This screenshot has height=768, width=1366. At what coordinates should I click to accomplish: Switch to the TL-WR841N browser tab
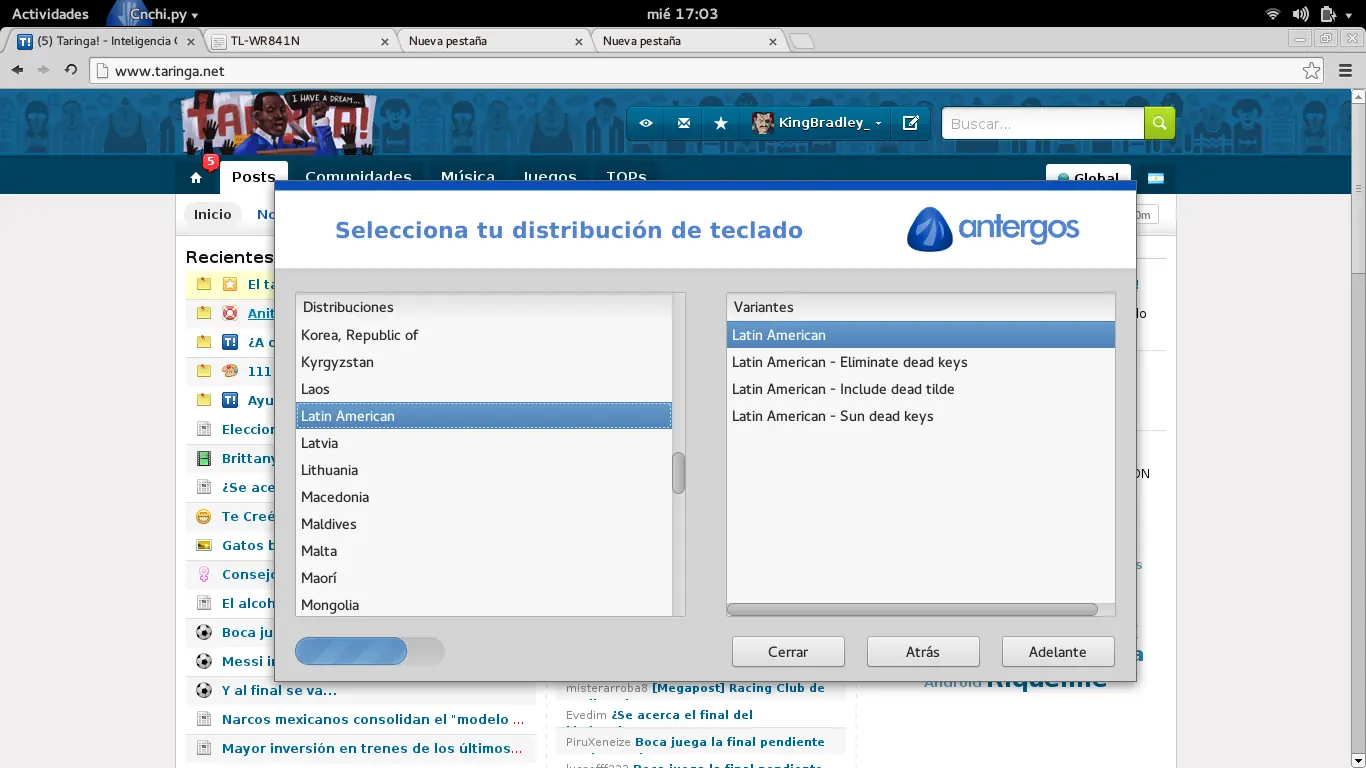click(300, 41)
